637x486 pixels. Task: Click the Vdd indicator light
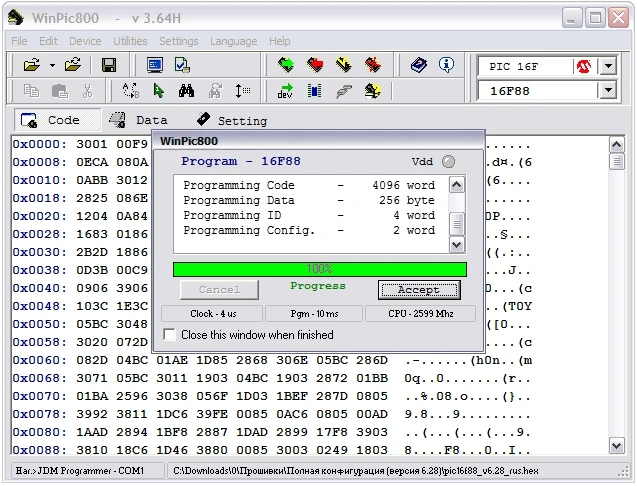pyautogui.click(x=448, y=162)
